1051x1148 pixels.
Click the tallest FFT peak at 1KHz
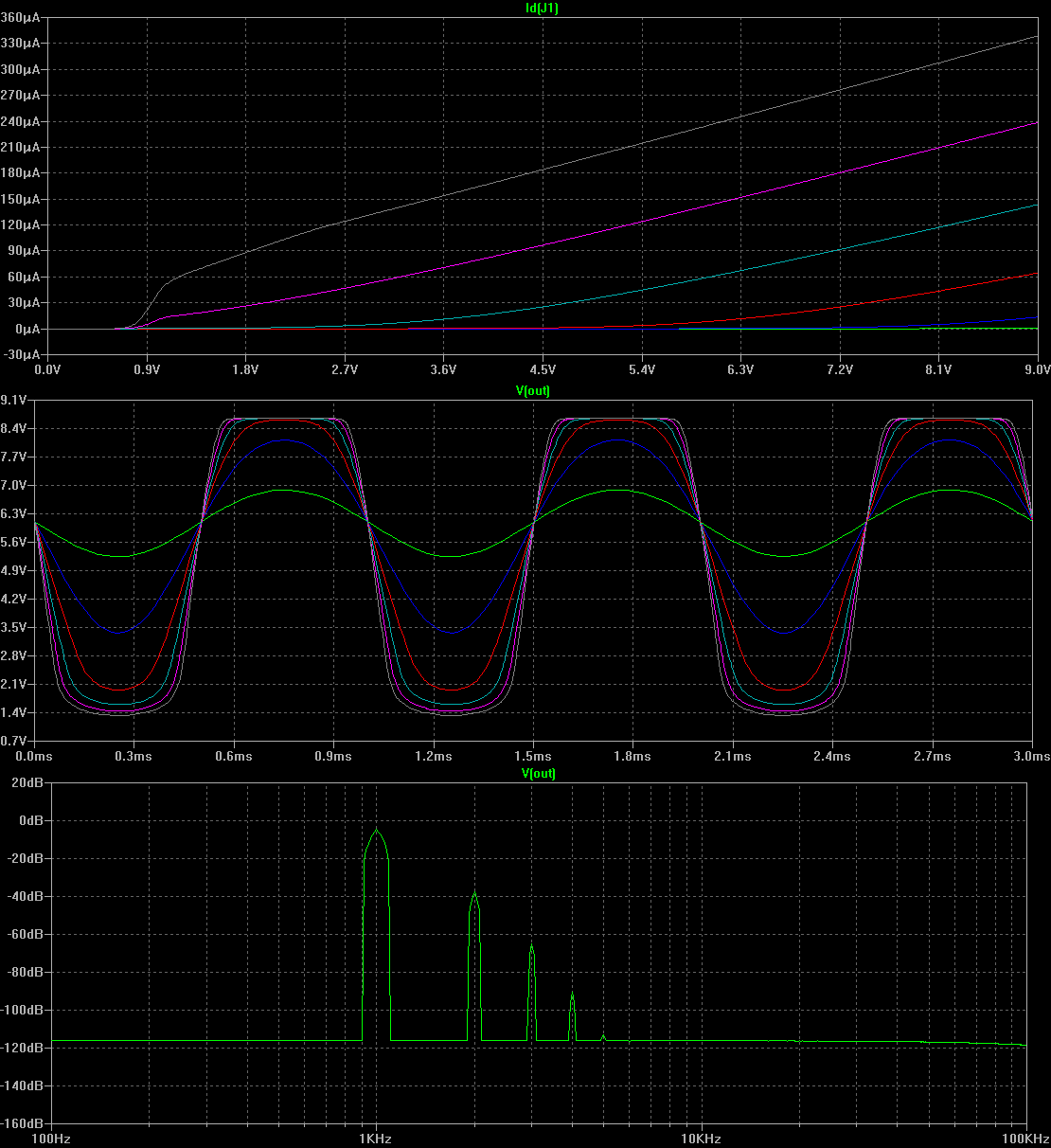pos(377,832)
